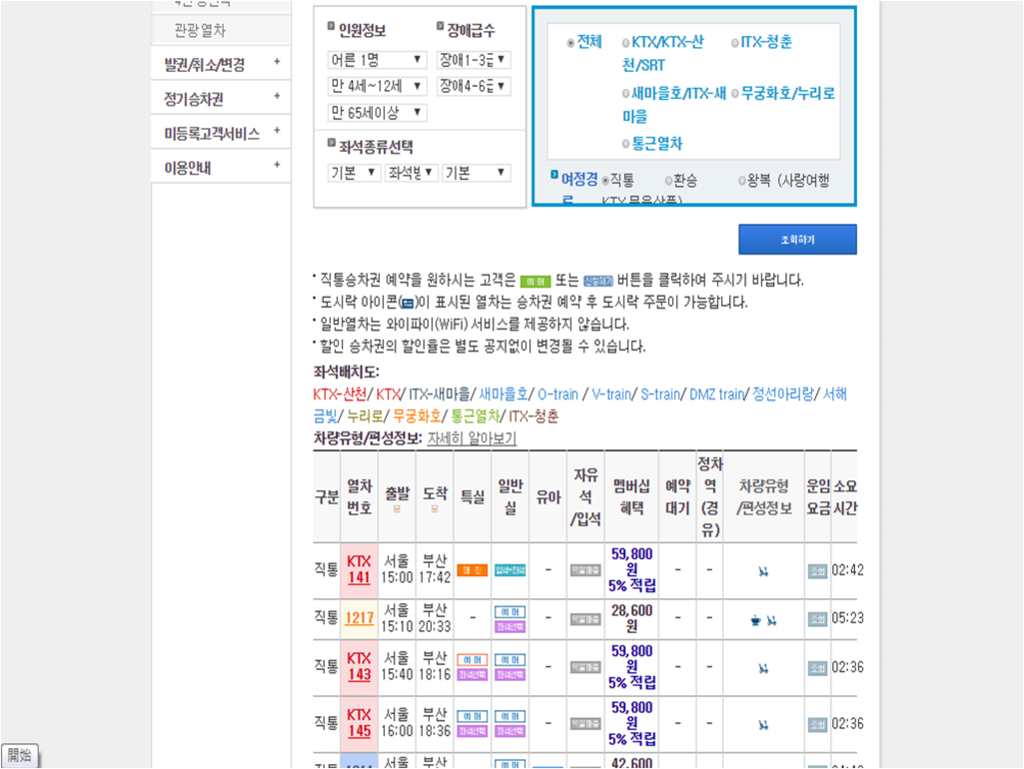This screenshot has width=1024, height=769.
Task: Open the 만 65세이상 senior dropdown
Action: (x=377, y=113)
